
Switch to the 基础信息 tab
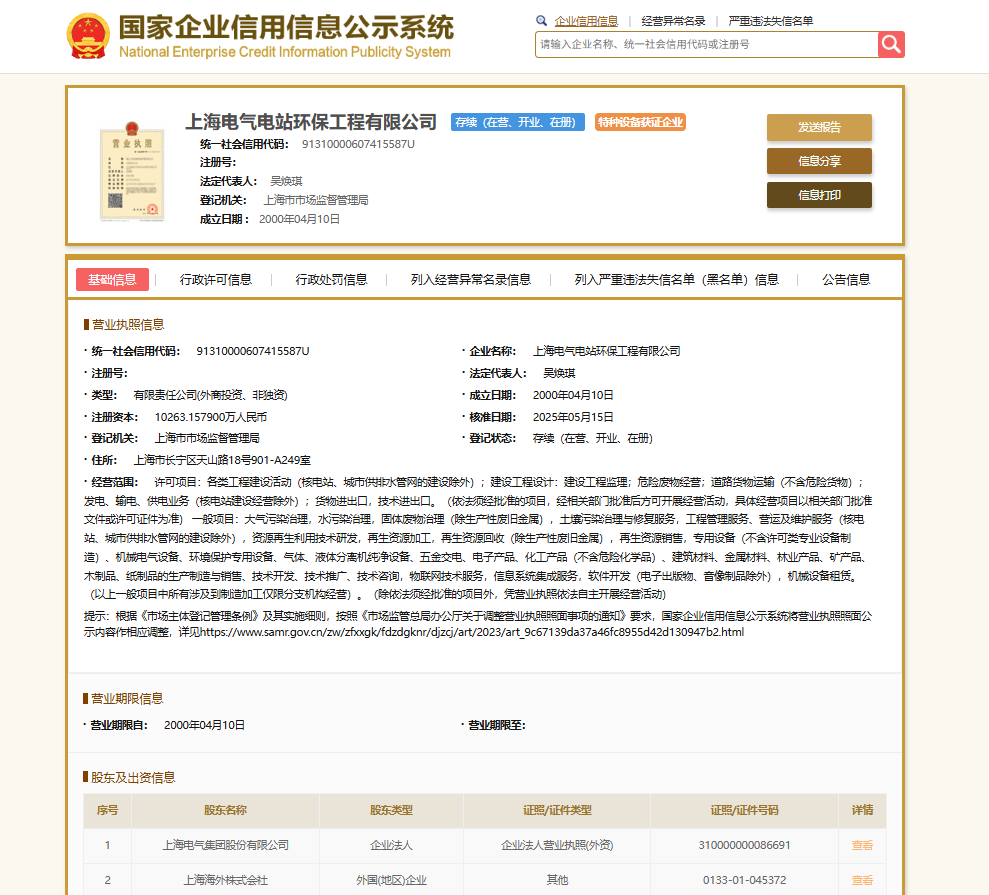point(112,279)
